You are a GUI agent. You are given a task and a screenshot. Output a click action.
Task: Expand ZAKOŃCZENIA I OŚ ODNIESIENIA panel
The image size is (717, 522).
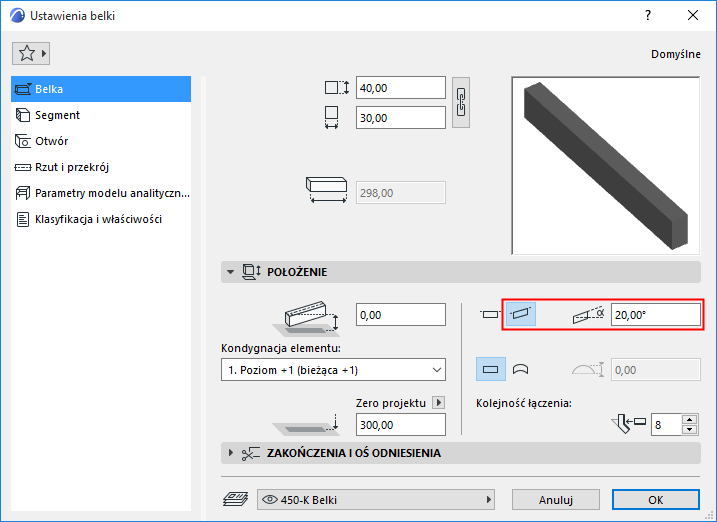click(230, 453)
